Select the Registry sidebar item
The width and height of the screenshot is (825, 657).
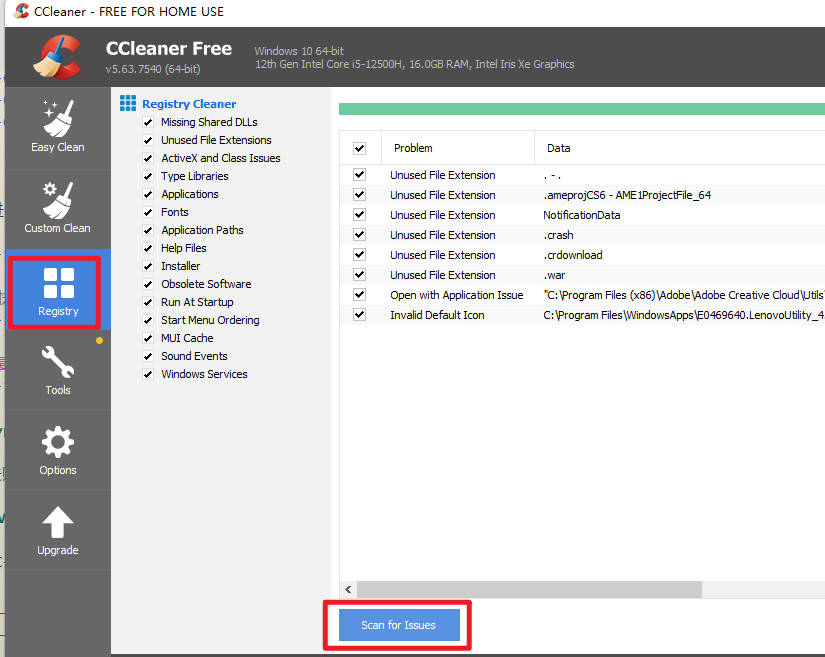57,291
